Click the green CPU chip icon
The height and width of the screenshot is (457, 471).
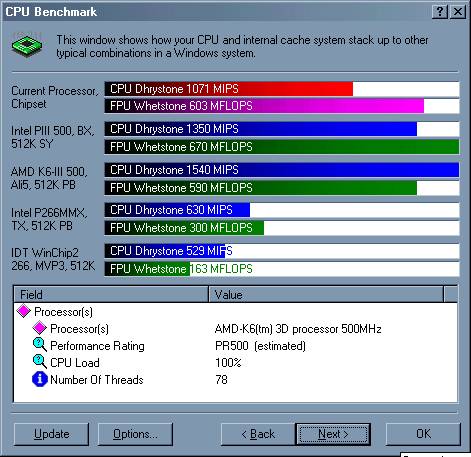[x=27, y=46]
